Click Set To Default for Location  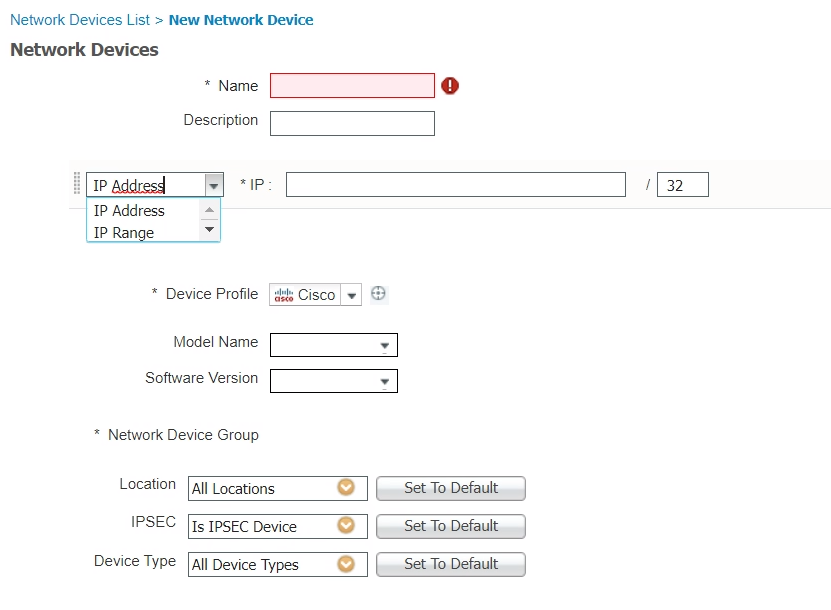[x=450, y=488]
